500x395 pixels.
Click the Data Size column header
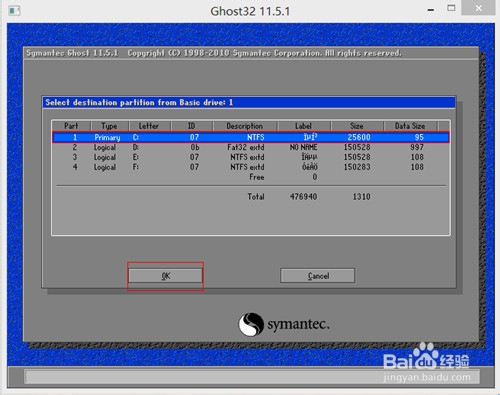(410, 126)
